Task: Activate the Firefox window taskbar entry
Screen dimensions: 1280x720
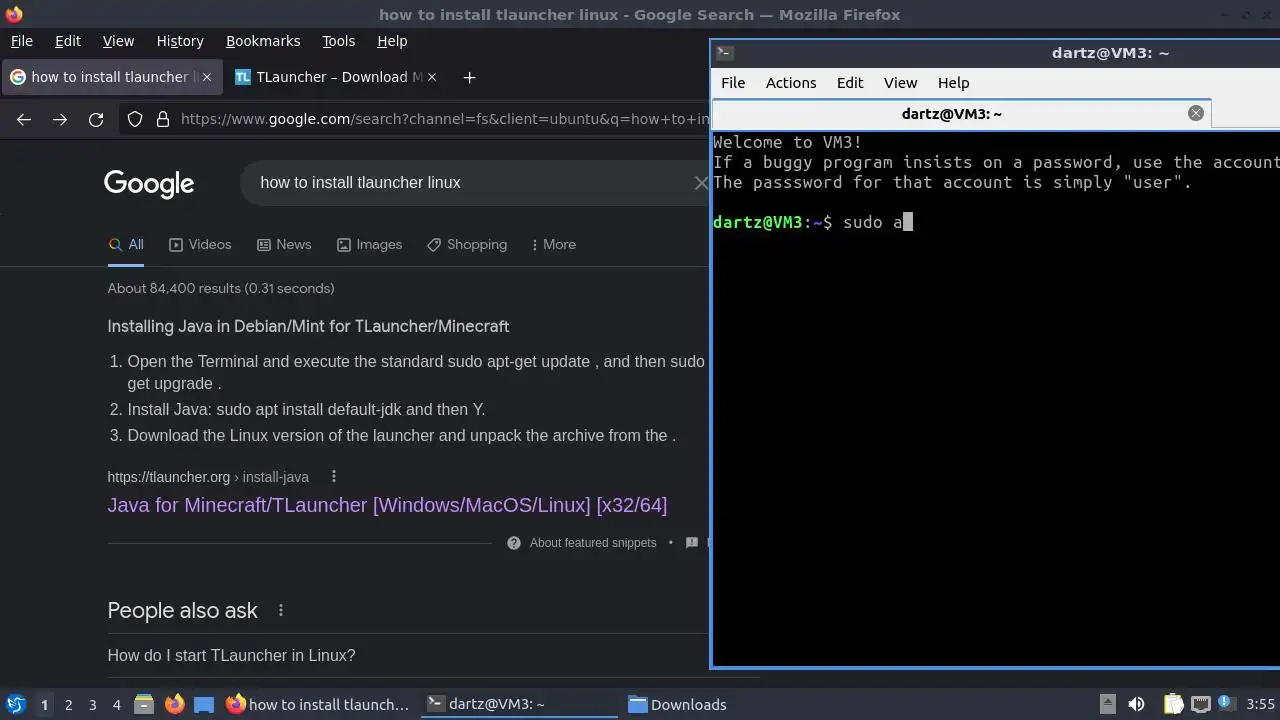Action: [318, 704]
